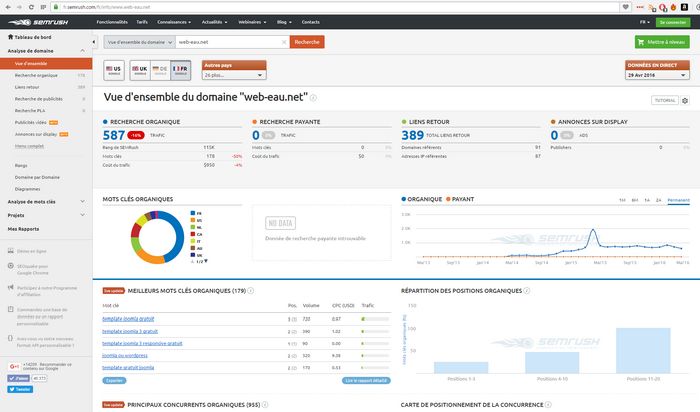Clear the domain search field with X
The width and height of the screenshot is (700, 412).
pos(283,42)
